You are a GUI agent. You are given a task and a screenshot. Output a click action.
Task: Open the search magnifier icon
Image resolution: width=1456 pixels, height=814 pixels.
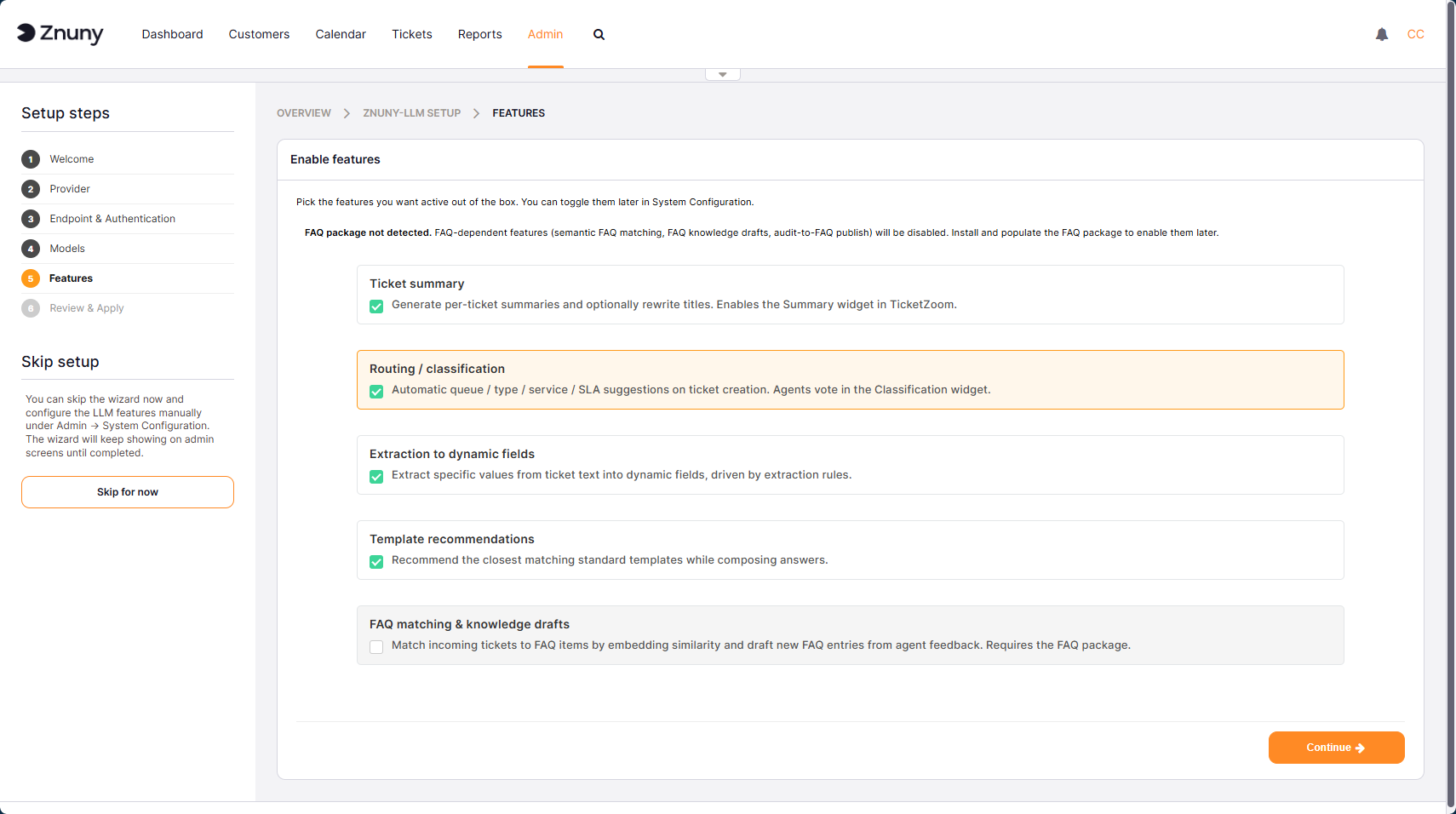[599, 35]
